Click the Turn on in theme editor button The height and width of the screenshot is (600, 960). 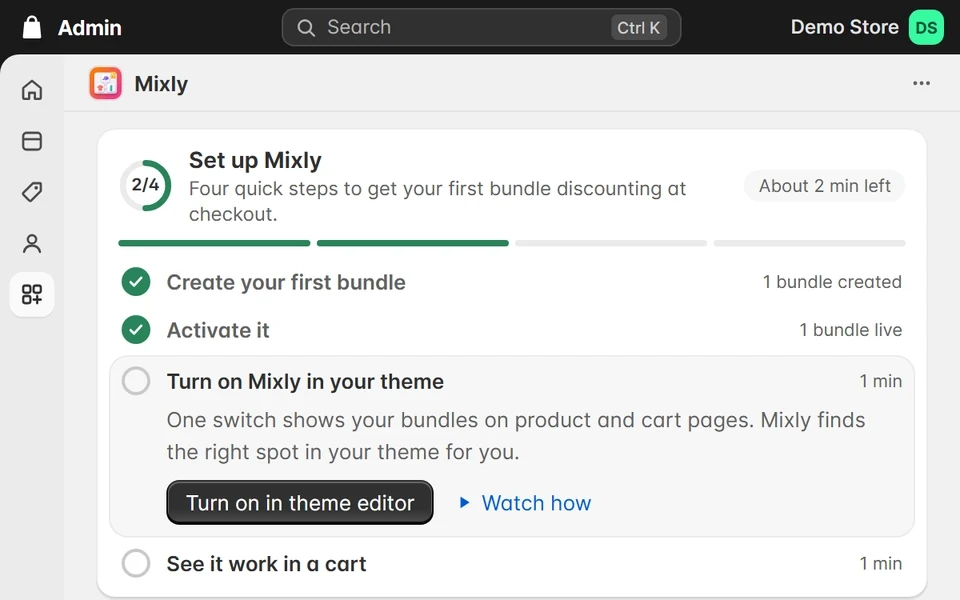tap(300, 503)
